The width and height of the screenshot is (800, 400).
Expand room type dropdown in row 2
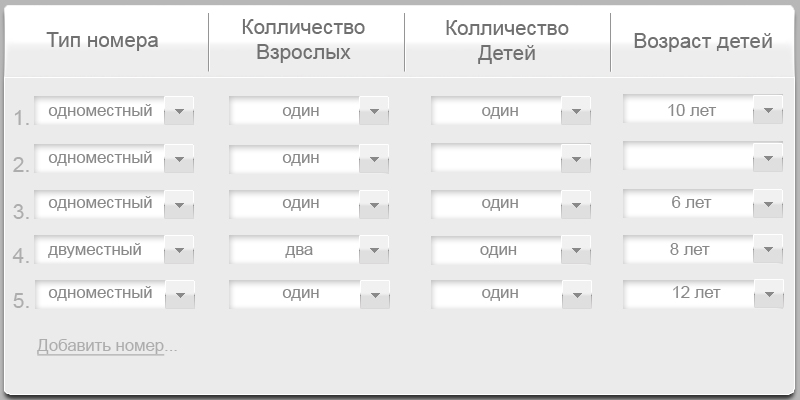pos(179,159)
